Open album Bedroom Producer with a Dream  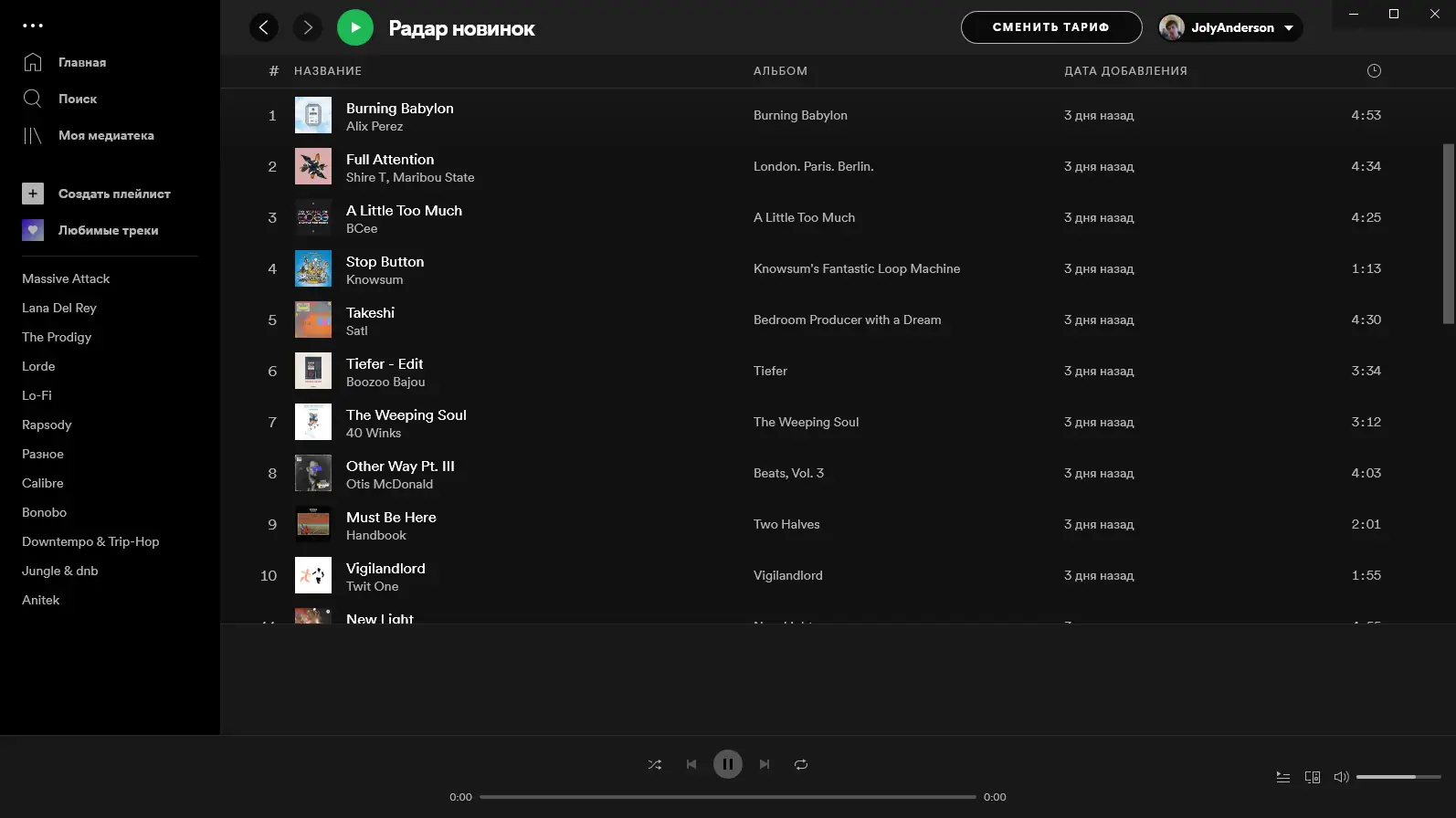tap(848, 320)
